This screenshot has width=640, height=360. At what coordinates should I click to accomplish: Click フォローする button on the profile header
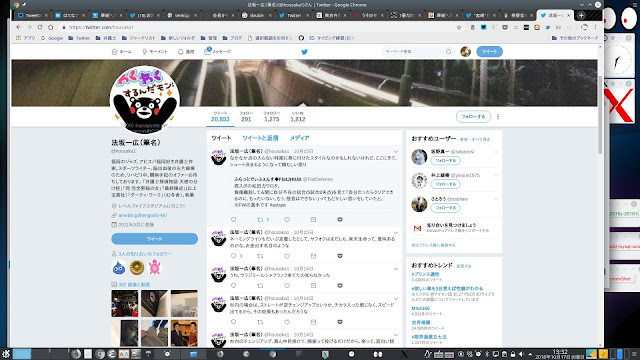pyautogui.click(x=473, y=117)
